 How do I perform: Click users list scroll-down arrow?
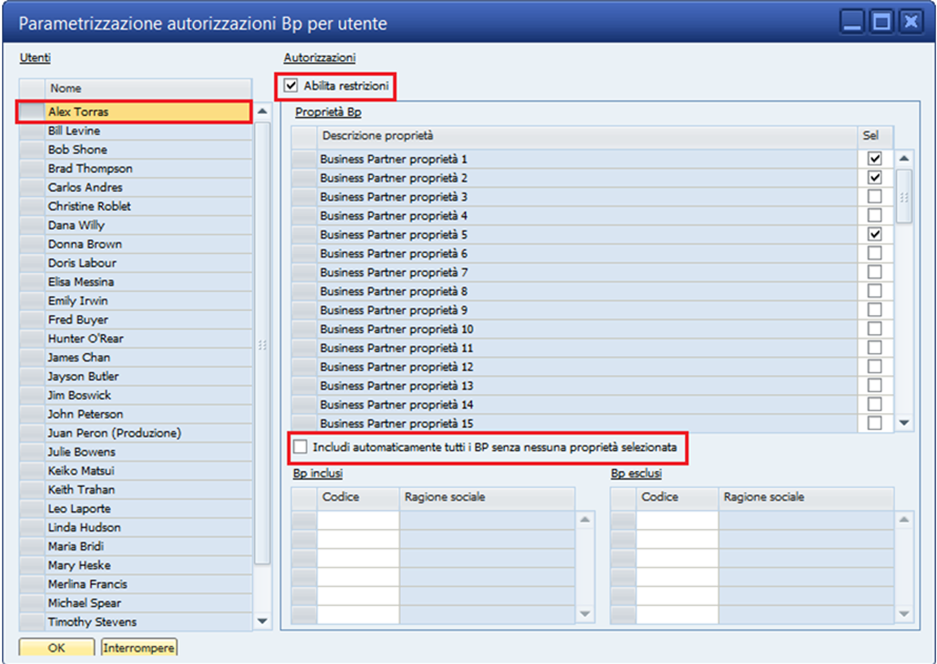262,622
